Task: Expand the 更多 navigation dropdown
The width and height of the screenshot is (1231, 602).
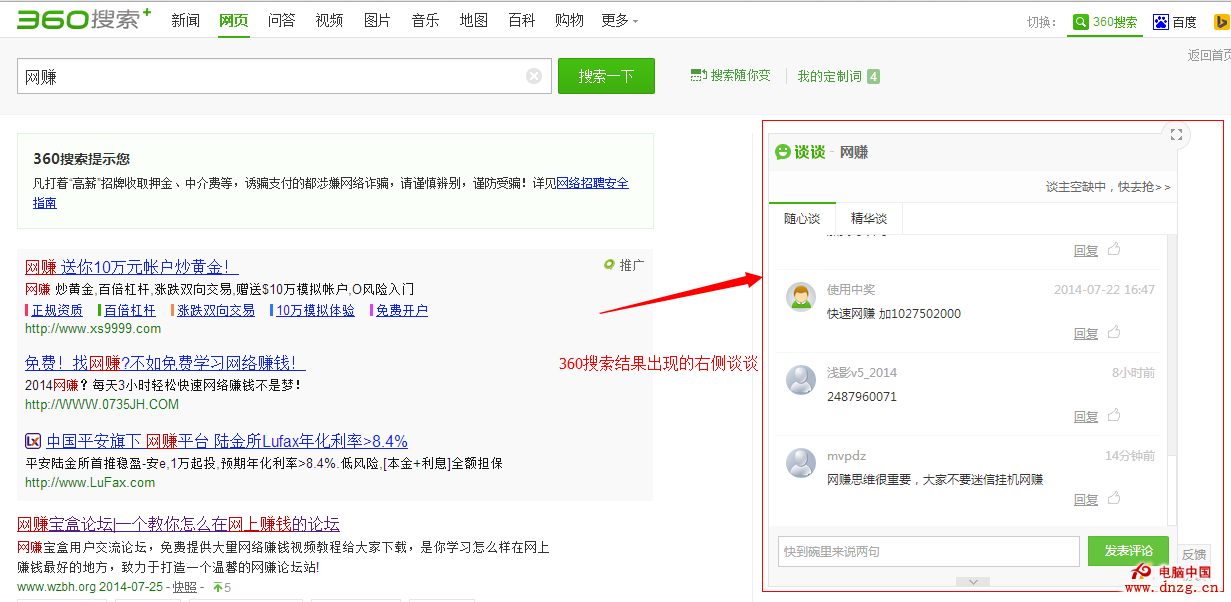Action: [619, 21]
